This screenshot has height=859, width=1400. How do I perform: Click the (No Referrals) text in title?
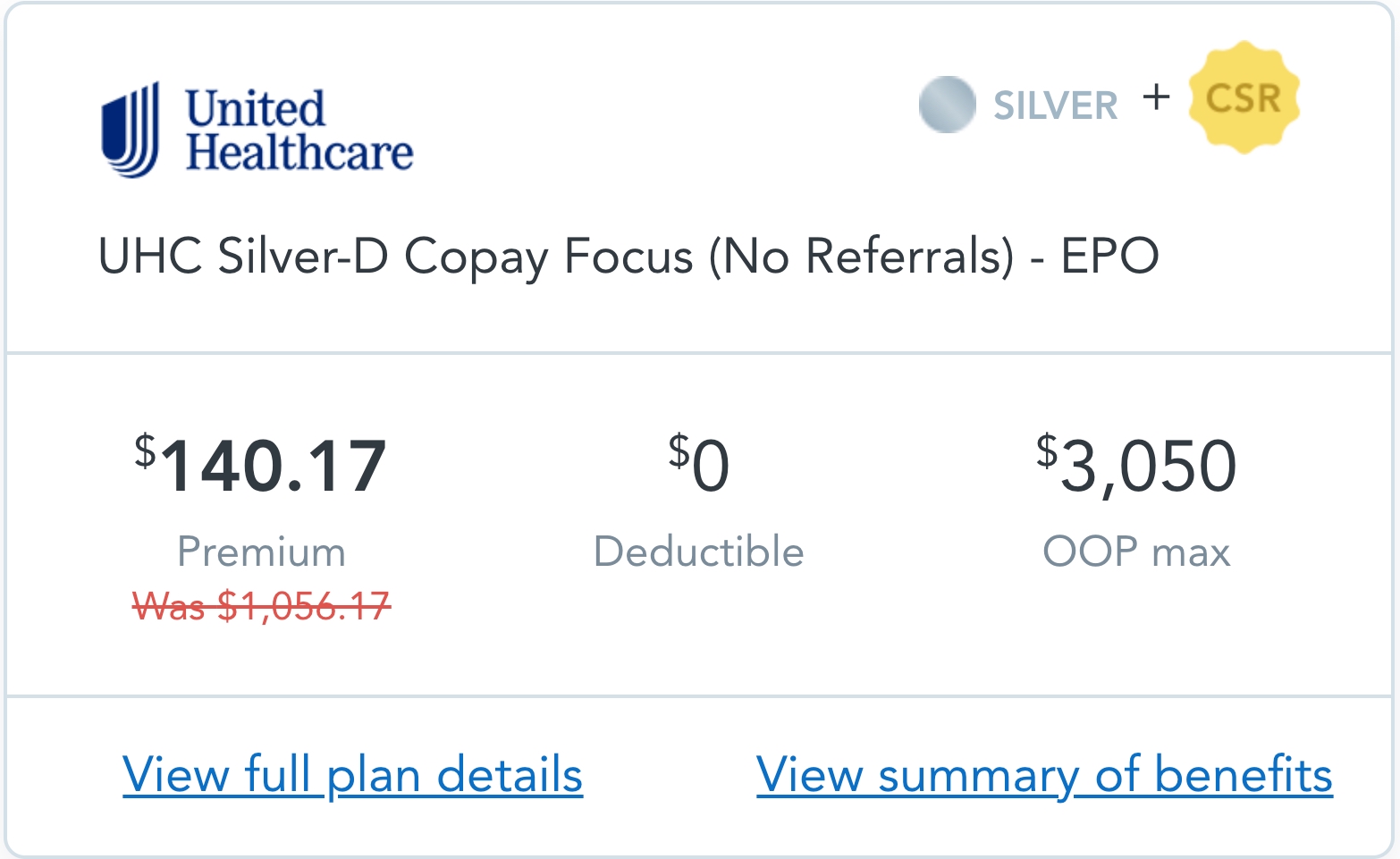(x=862, y=257)
